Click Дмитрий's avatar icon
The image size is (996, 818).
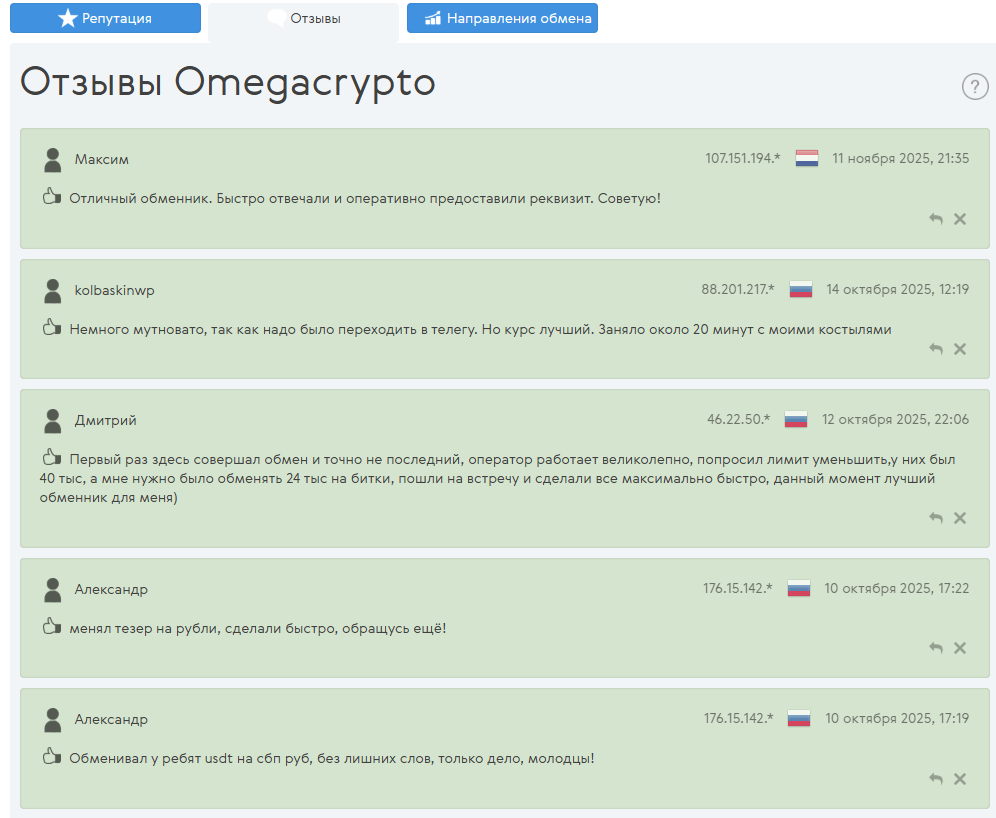pos(52,420)
